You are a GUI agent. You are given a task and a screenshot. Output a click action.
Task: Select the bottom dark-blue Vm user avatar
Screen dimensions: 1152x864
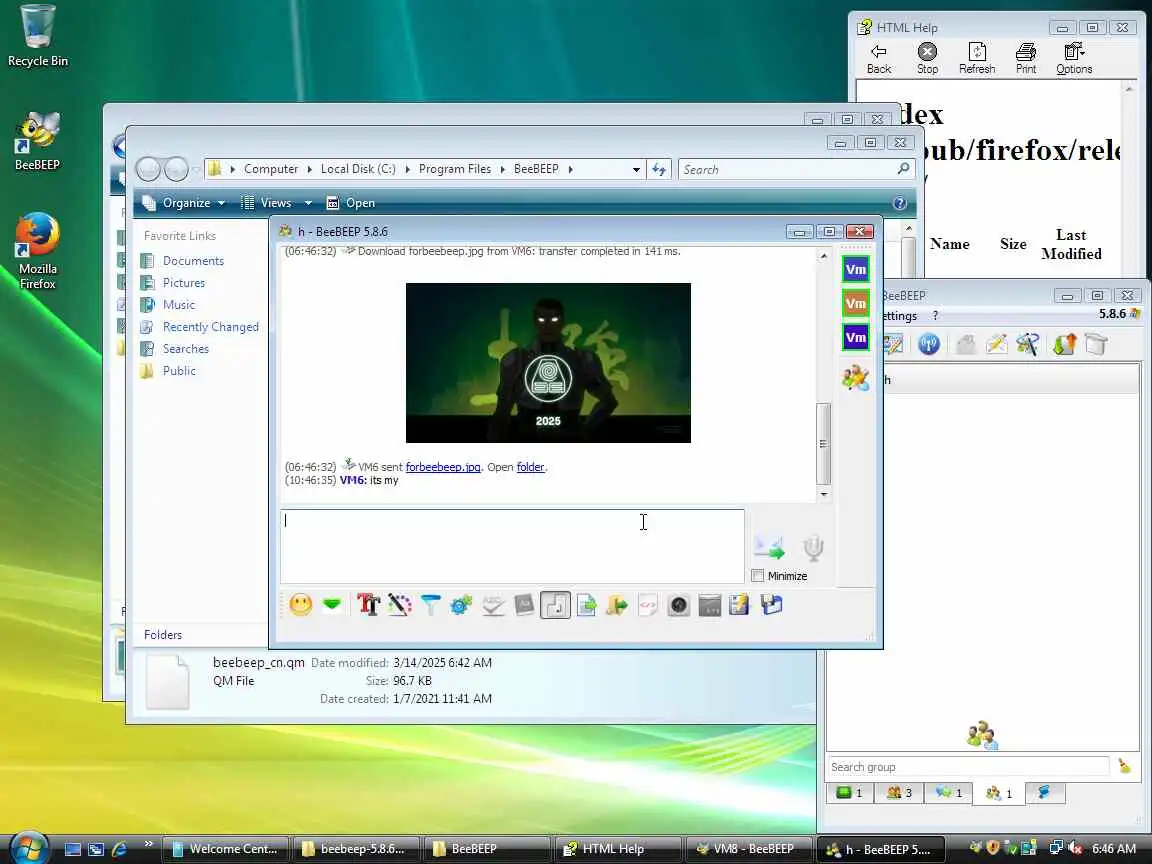pos(856,337)
